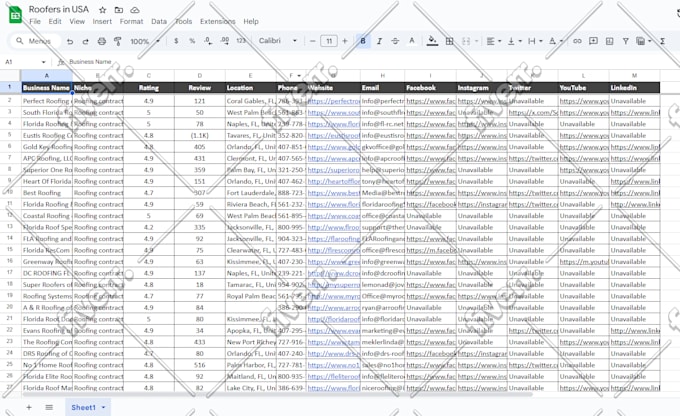Open the Help menu
Viewport: 680px width, 416px height.
pyautogui.click(x=251, y=21)
